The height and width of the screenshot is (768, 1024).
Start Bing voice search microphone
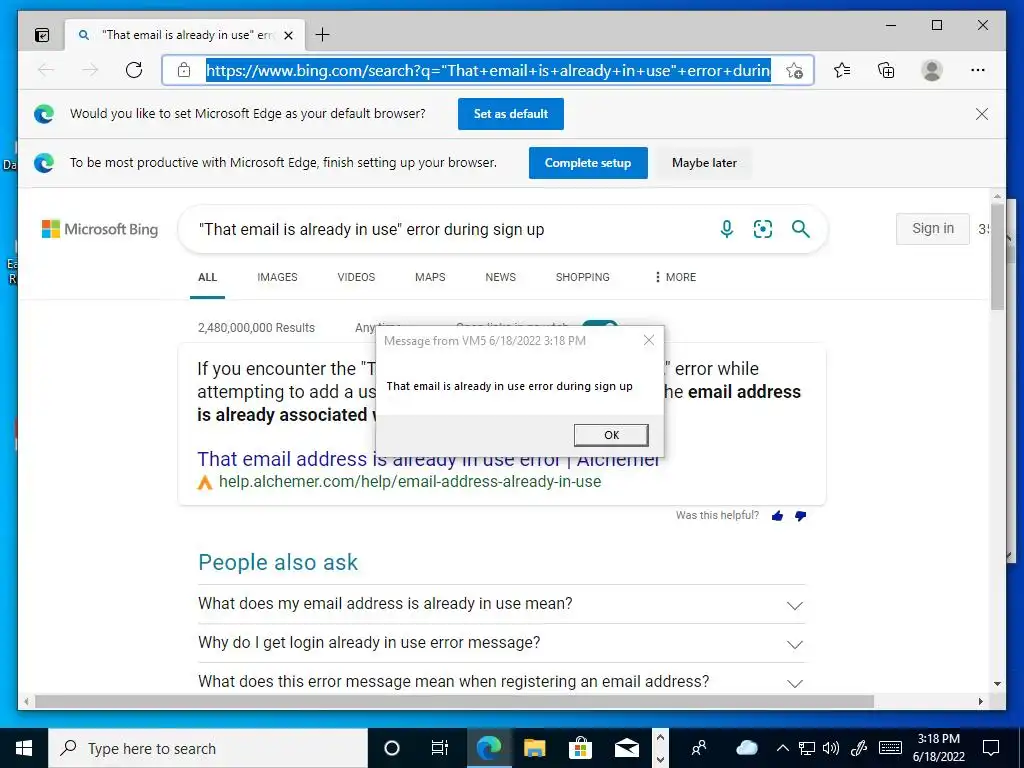point(726,229)
